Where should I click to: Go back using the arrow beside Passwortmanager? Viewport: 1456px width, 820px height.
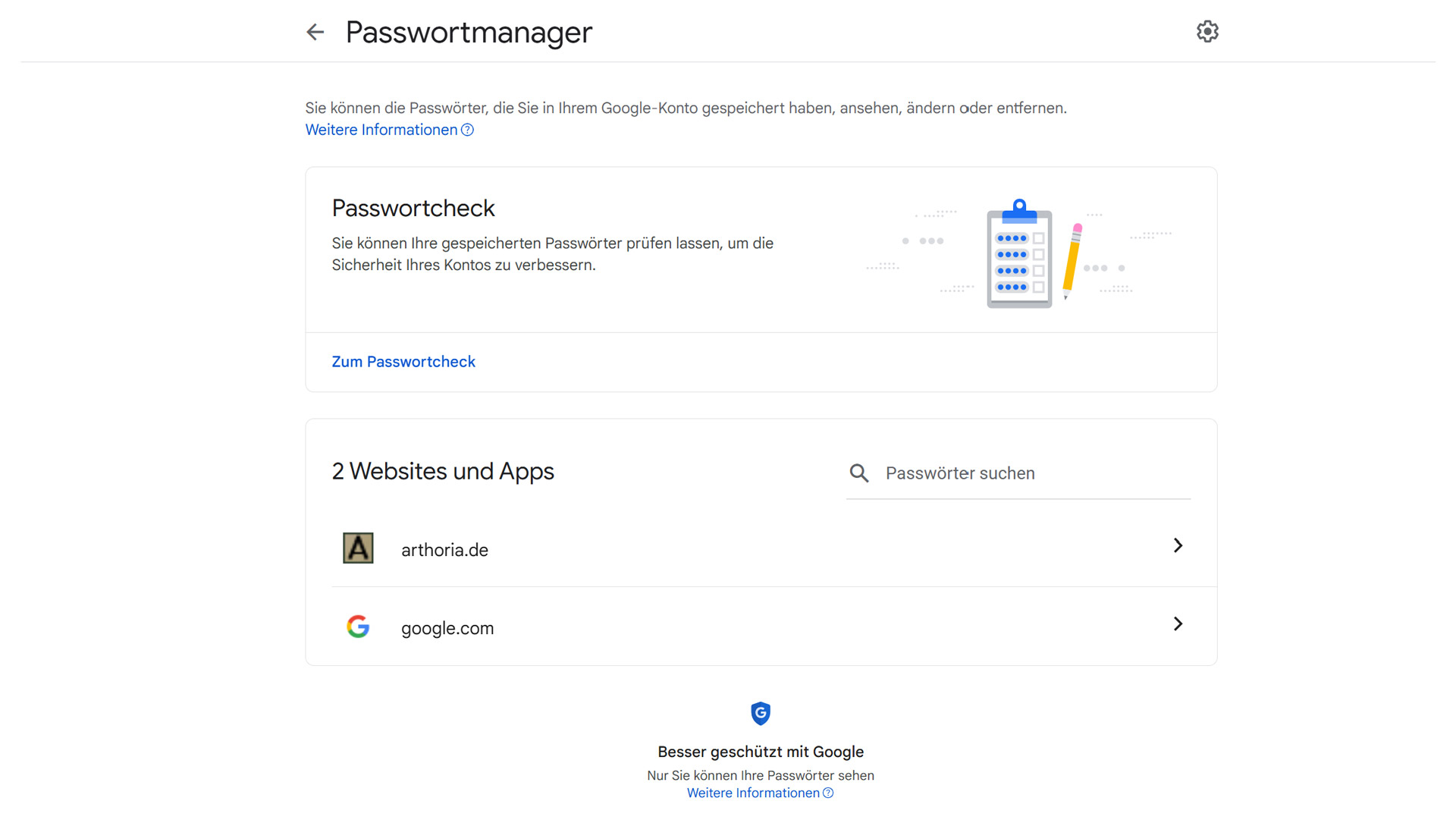(315, 32)
